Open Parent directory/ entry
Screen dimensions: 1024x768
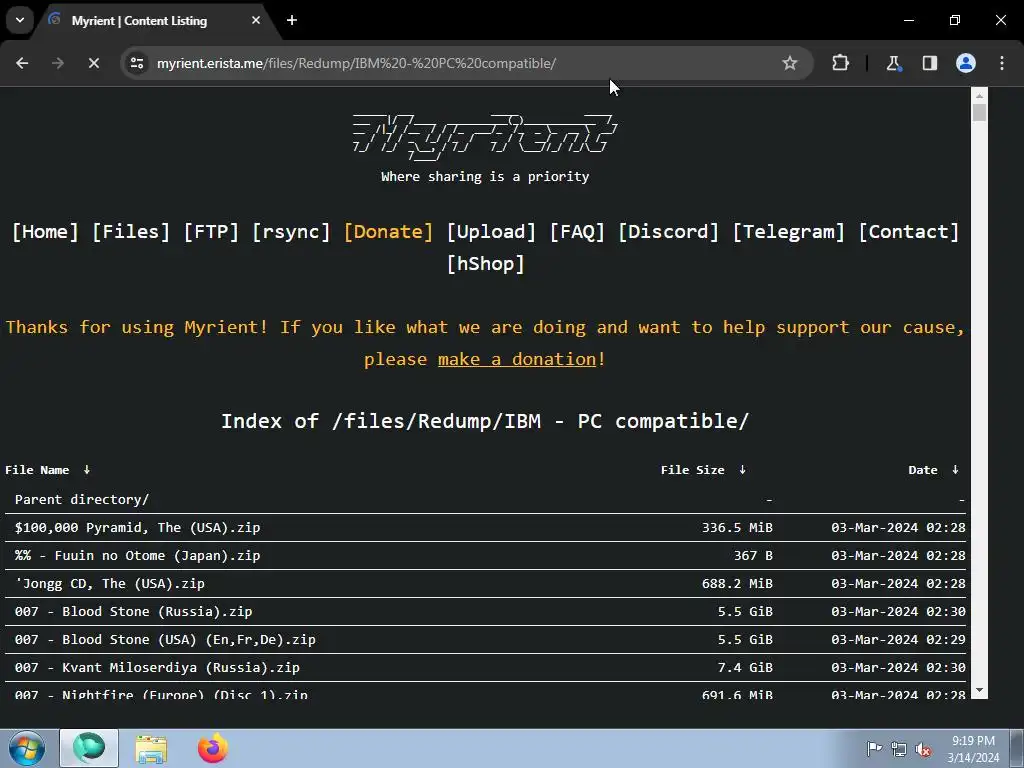[x=82, y=500]
